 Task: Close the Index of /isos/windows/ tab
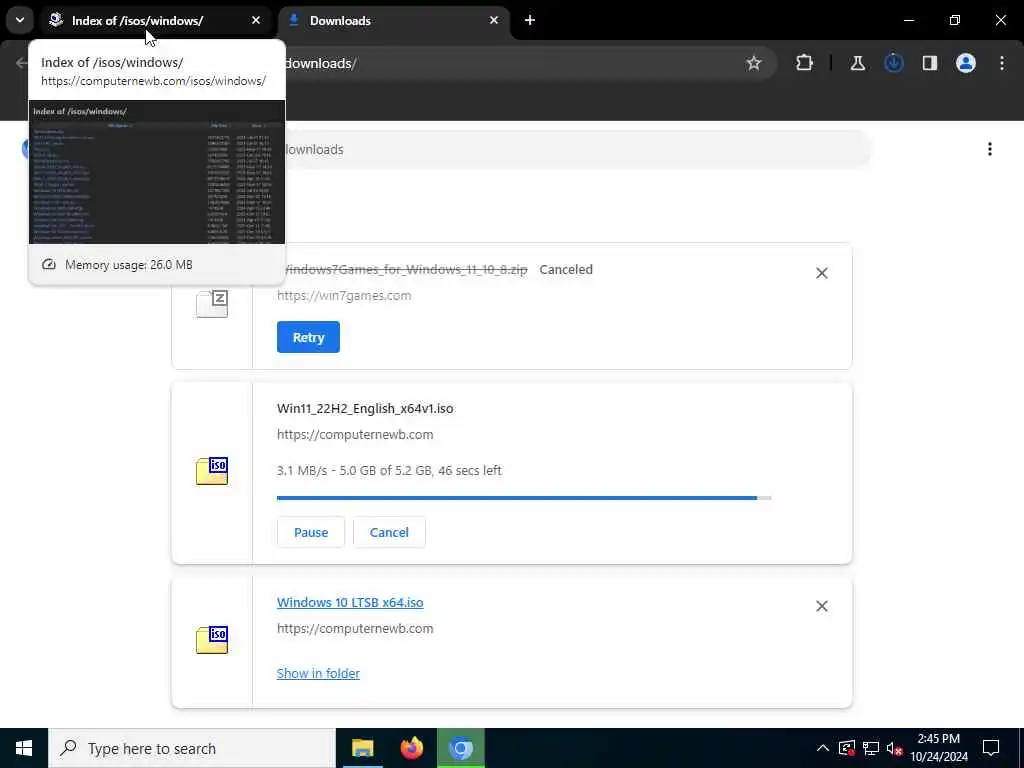(x=256, y=20)
